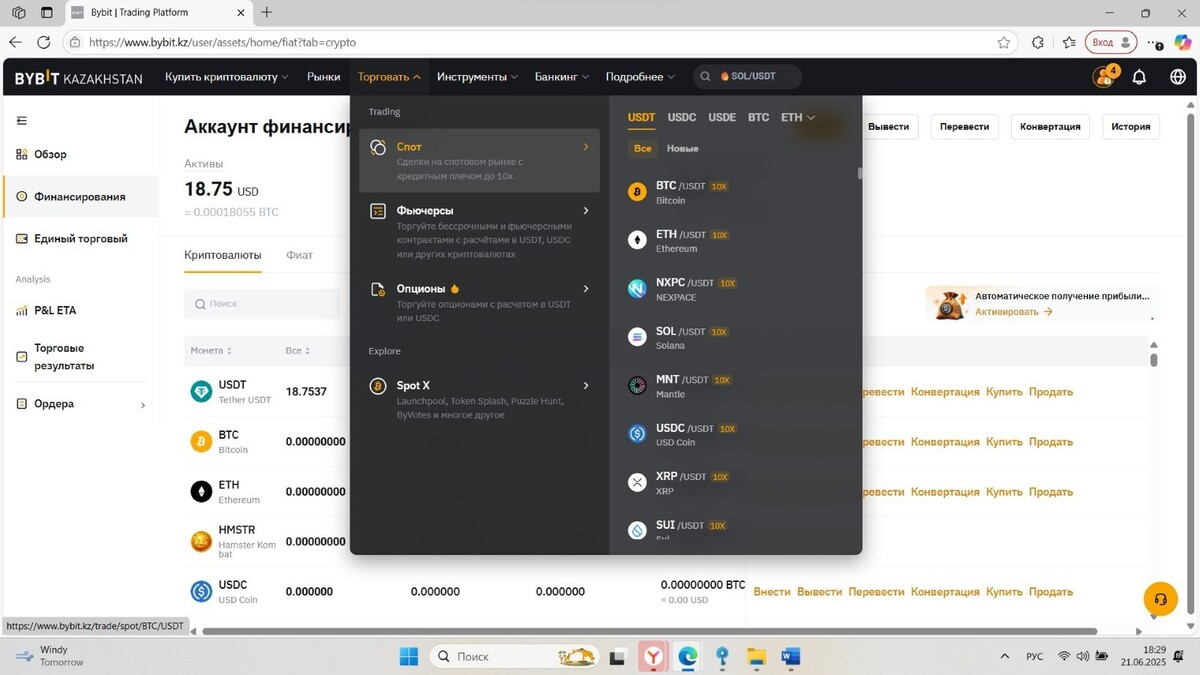Open the language globe icon

[1178, 77]
